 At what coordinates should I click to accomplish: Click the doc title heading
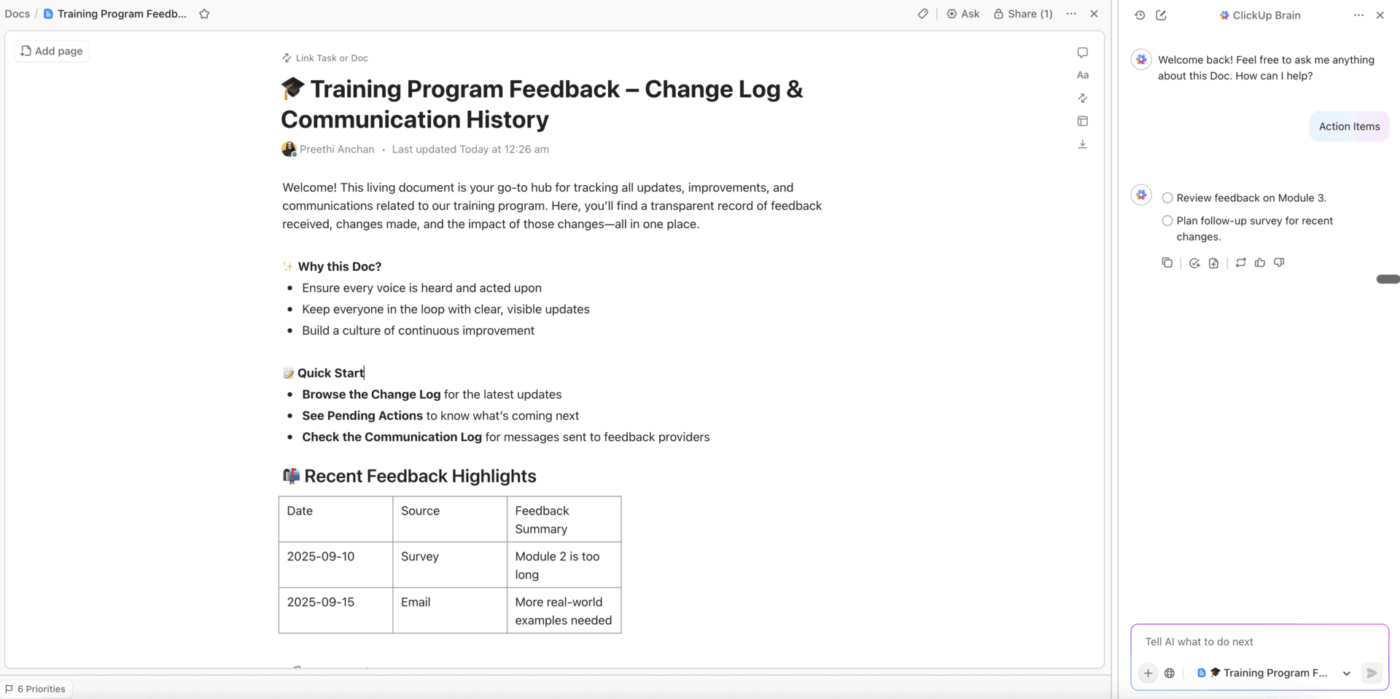(542, 104)
